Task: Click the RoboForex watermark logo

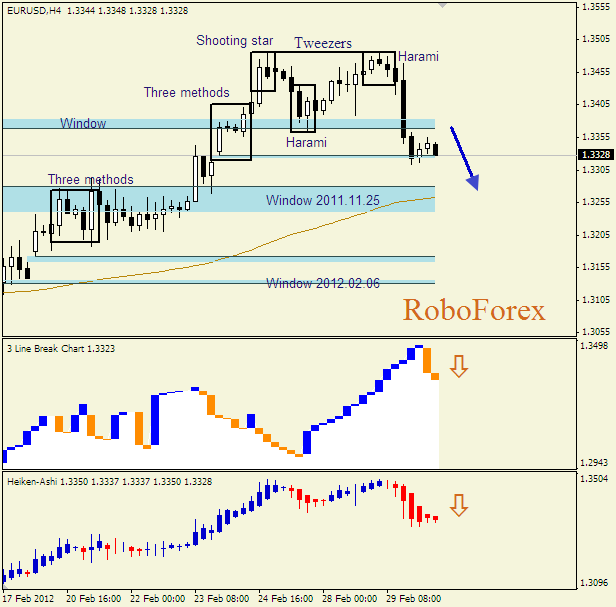Action: tap(474, 310)
